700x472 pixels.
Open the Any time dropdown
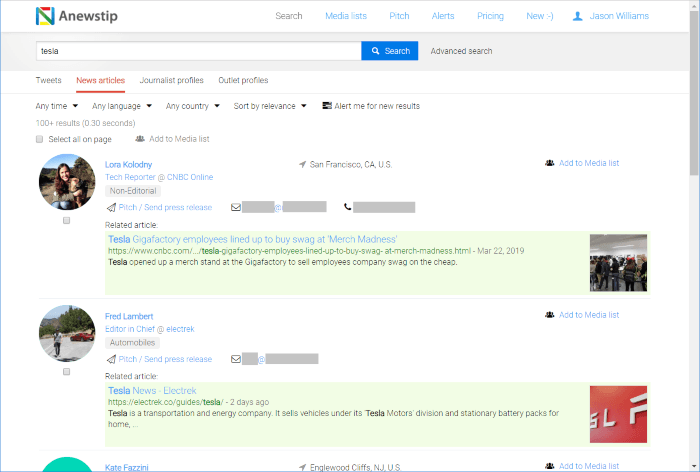(x=57, y=106)
